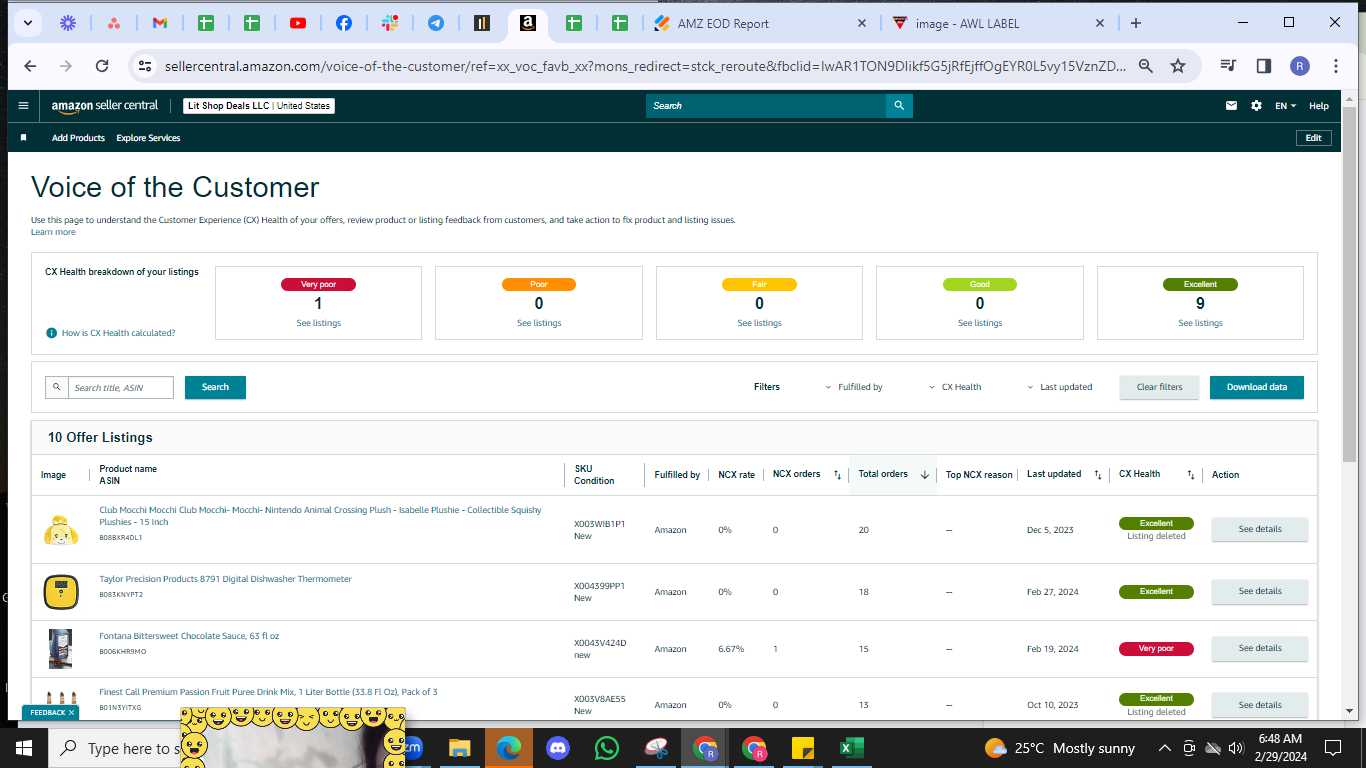Open Microsoft Edge from the taskbar

tap(509, 748)
